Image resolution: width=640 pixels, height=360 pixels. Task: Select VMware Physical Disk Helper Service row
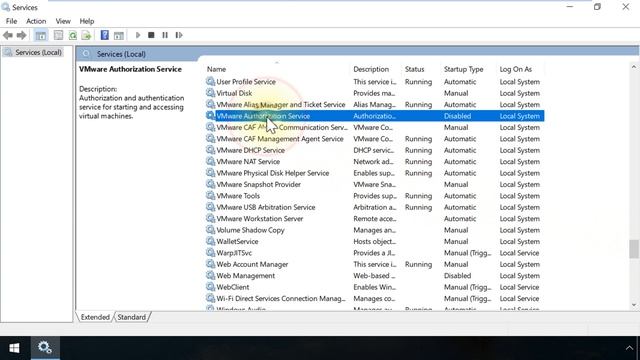pyautogui.click(x=374, y=173)
